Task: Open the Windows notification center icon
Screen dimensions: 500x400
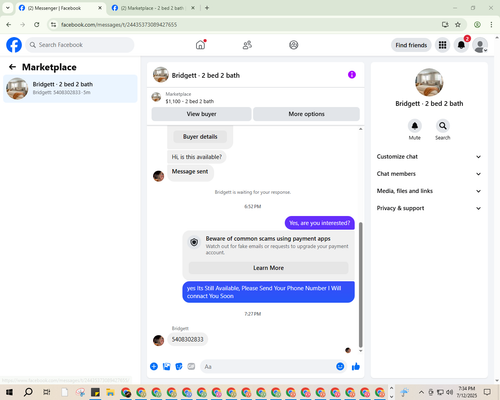Action: coord(487,392)
